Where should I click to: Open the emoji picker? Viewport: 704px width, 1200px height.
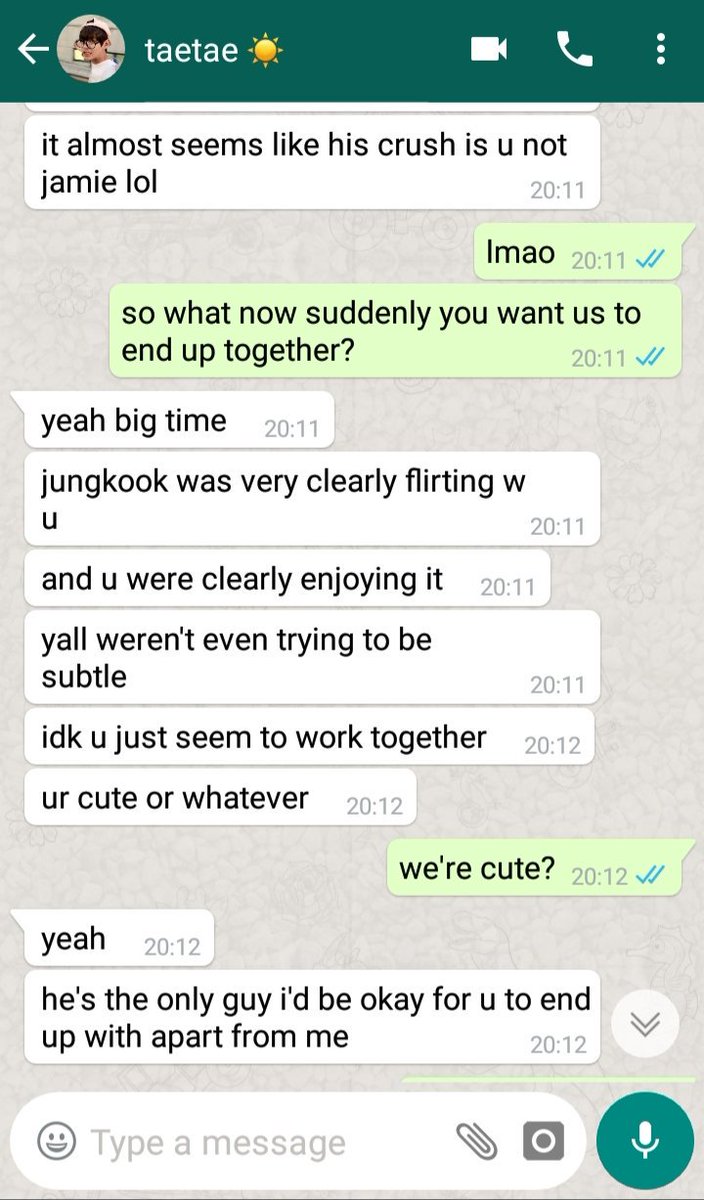[57, 1141]
